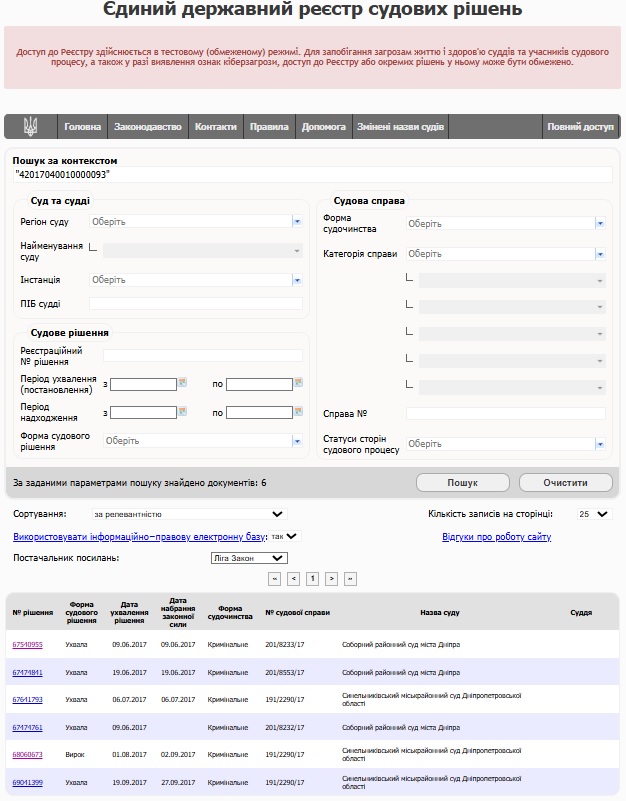Focus the Реєстраційний № рішення field
Image resolution: width=626 pixels, height=801 pixels.
tap(203, 356)
